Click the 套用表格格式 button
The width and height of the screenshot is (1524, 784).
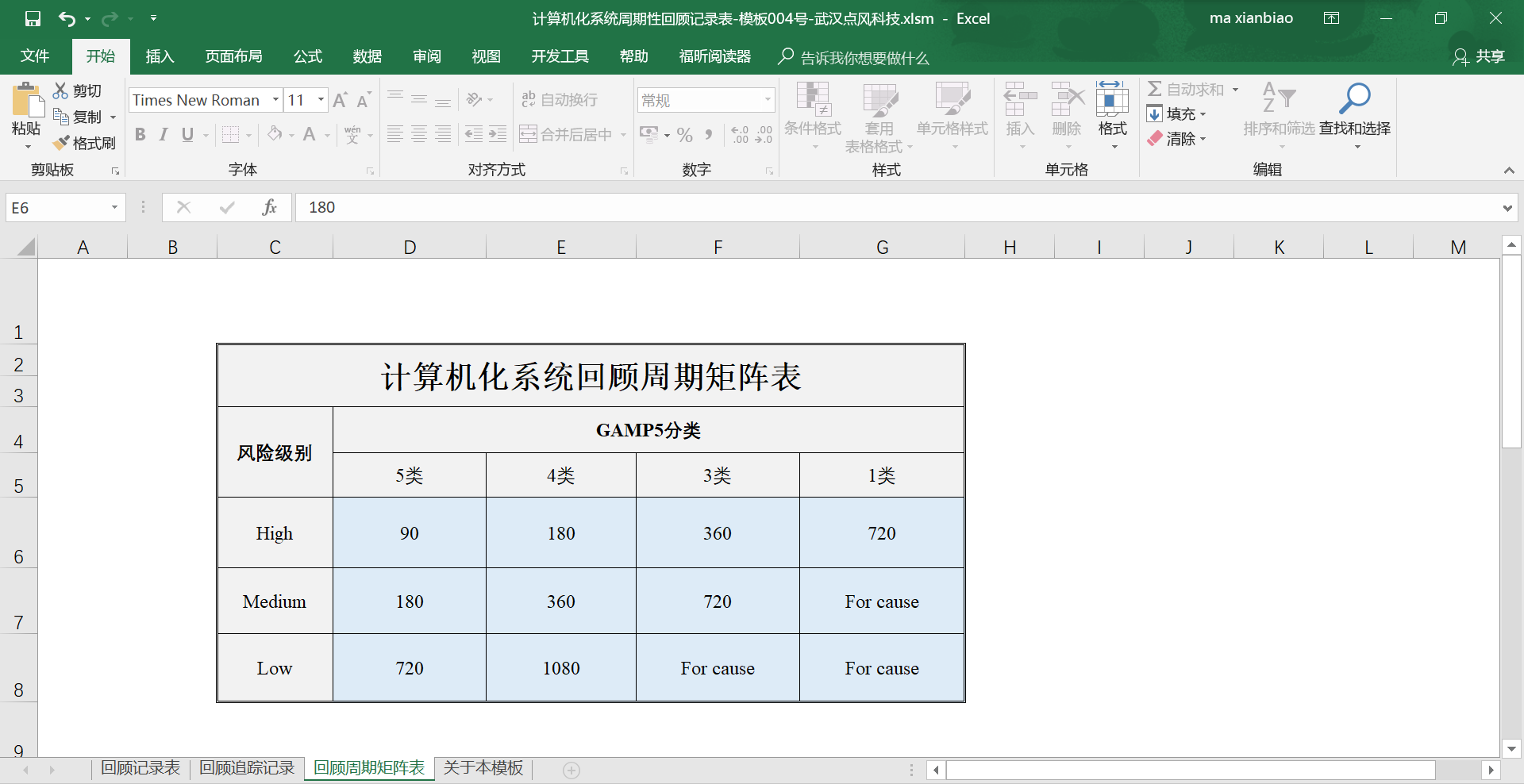click(x=879, y=113)
